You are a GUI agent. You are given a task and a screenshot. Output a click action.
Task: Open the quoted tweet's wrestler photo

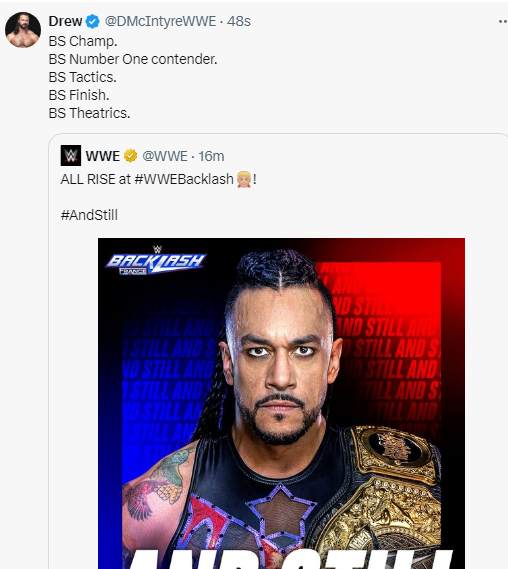pyautogui.click(x=281, y=403)
